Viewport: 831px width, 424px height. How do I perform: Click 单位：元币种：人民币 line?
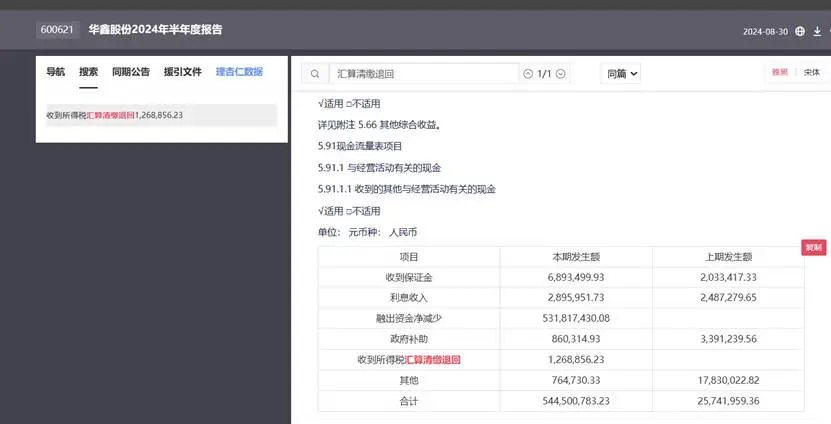click(x=367, y=232)
